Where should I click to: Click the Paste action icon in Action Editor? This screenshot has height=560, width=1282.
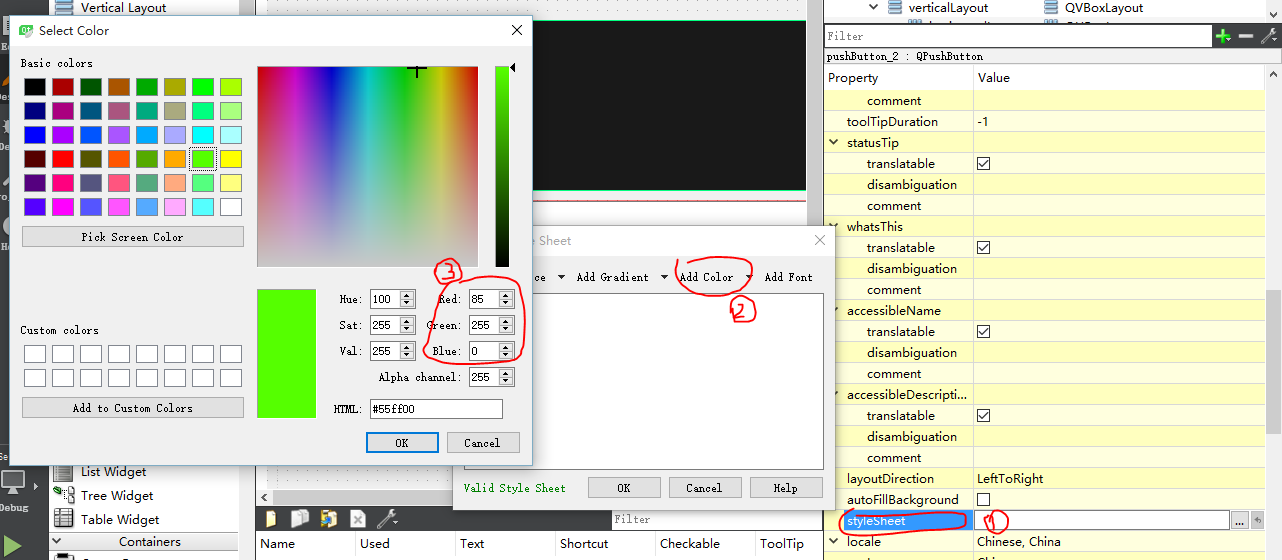click(x=329, y=519)
